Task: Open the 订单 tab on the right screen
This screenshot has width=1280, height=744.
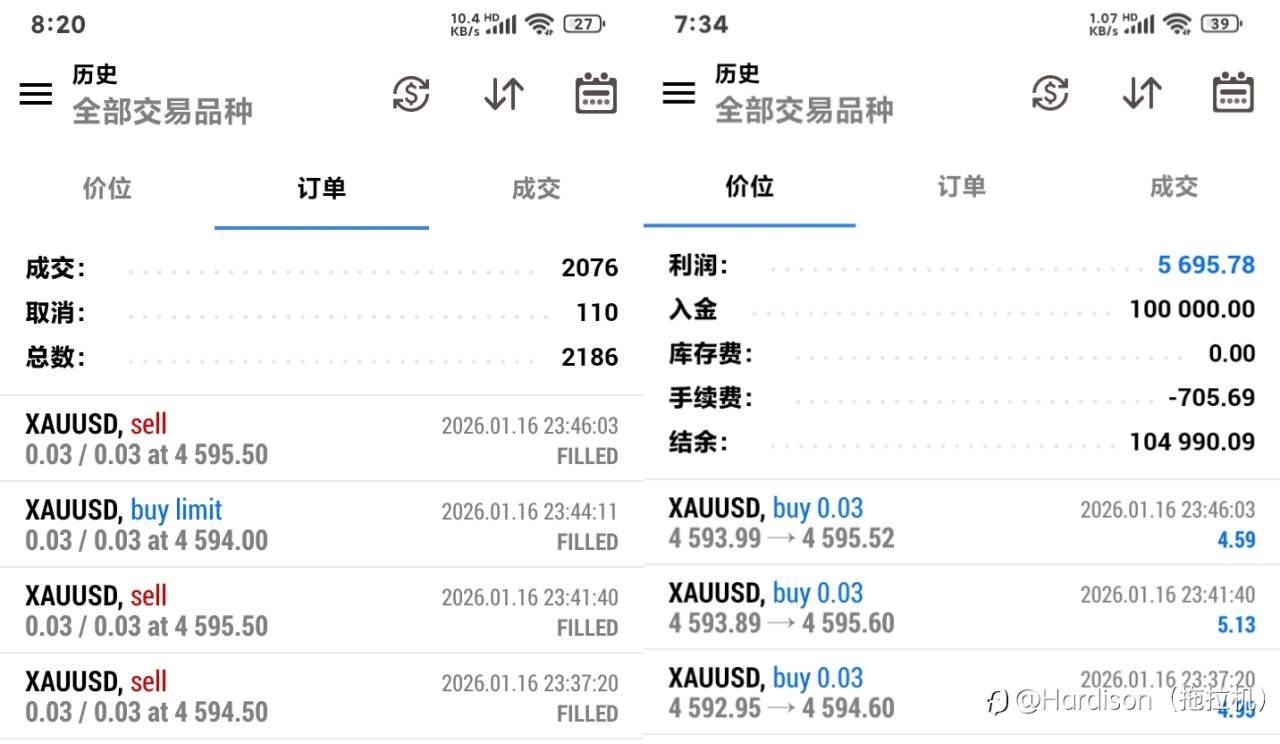Action: point(961,188)
